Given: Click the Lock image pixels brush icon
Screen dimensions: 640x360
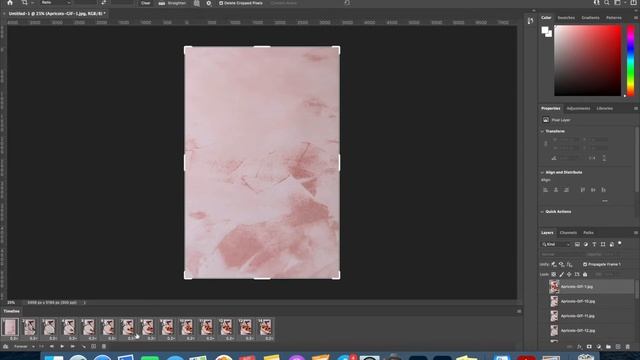Looking at the screenshot, I should click(561, 274).
